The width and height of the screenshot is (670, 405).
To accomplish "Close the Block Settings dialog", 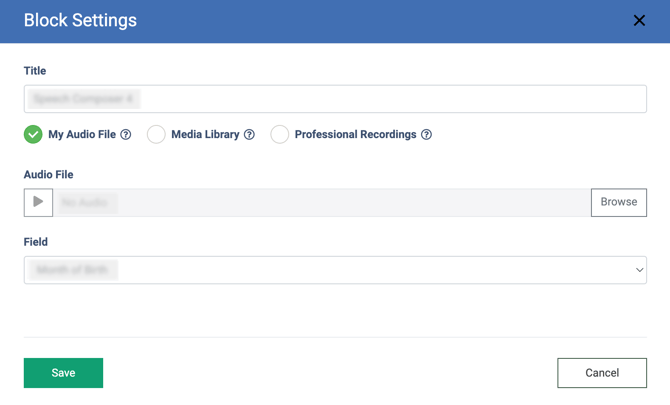I will point(639,20).
